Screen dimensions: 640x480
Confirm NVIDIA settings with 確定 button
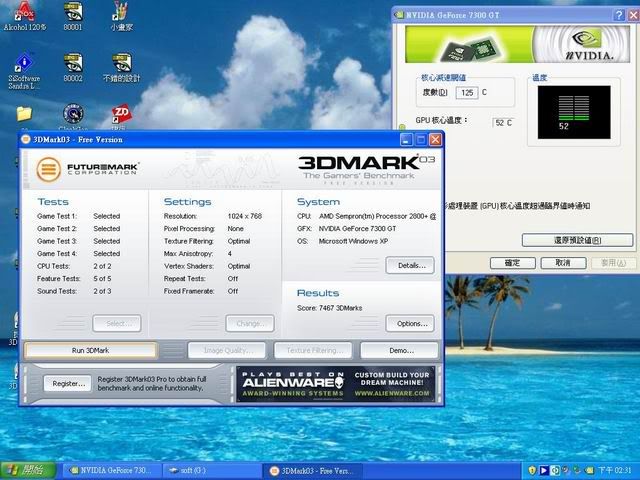512,263
